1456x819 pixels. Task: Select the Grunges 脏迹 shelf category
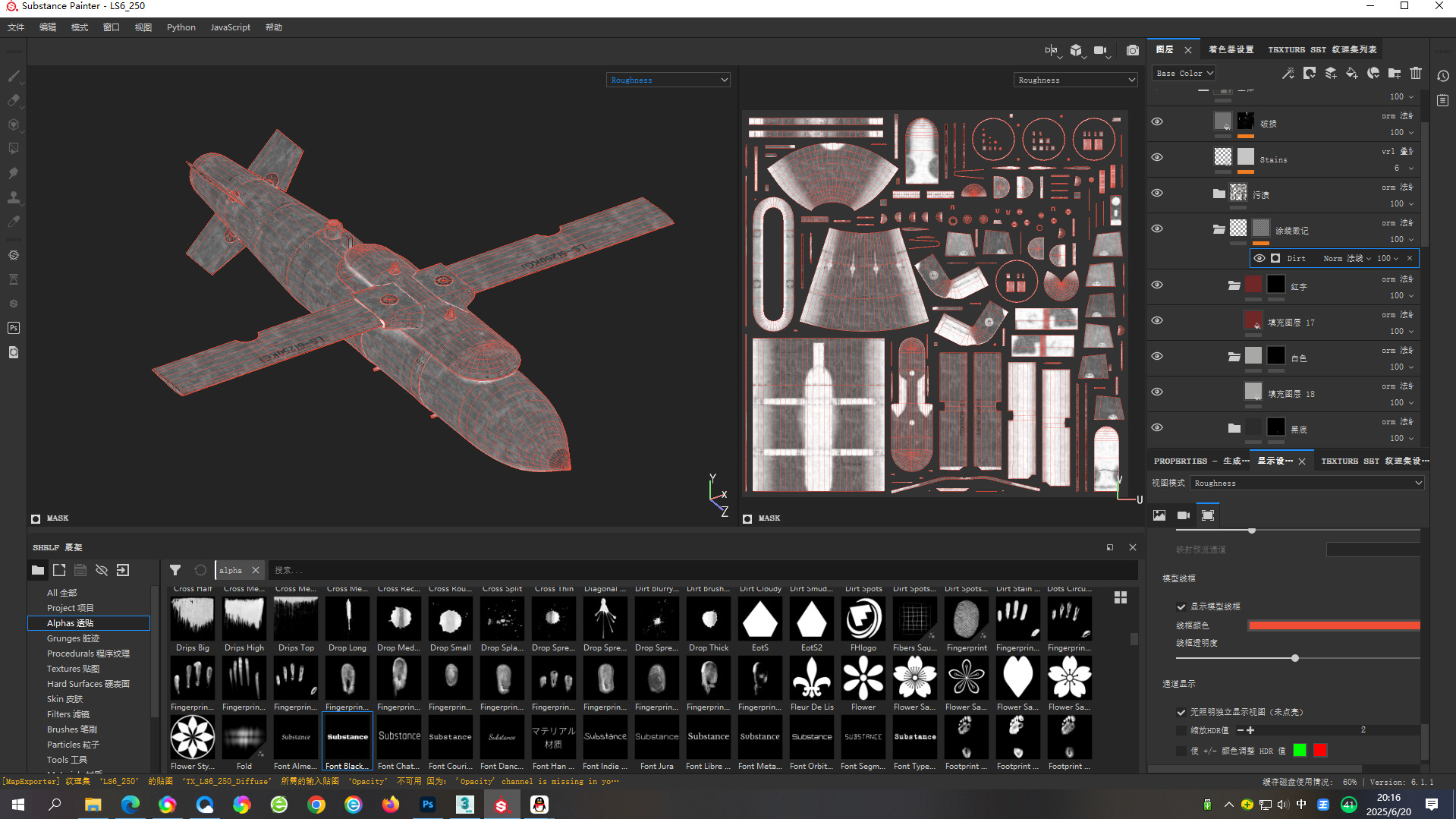pyautogui.click(x=73, y=638)
